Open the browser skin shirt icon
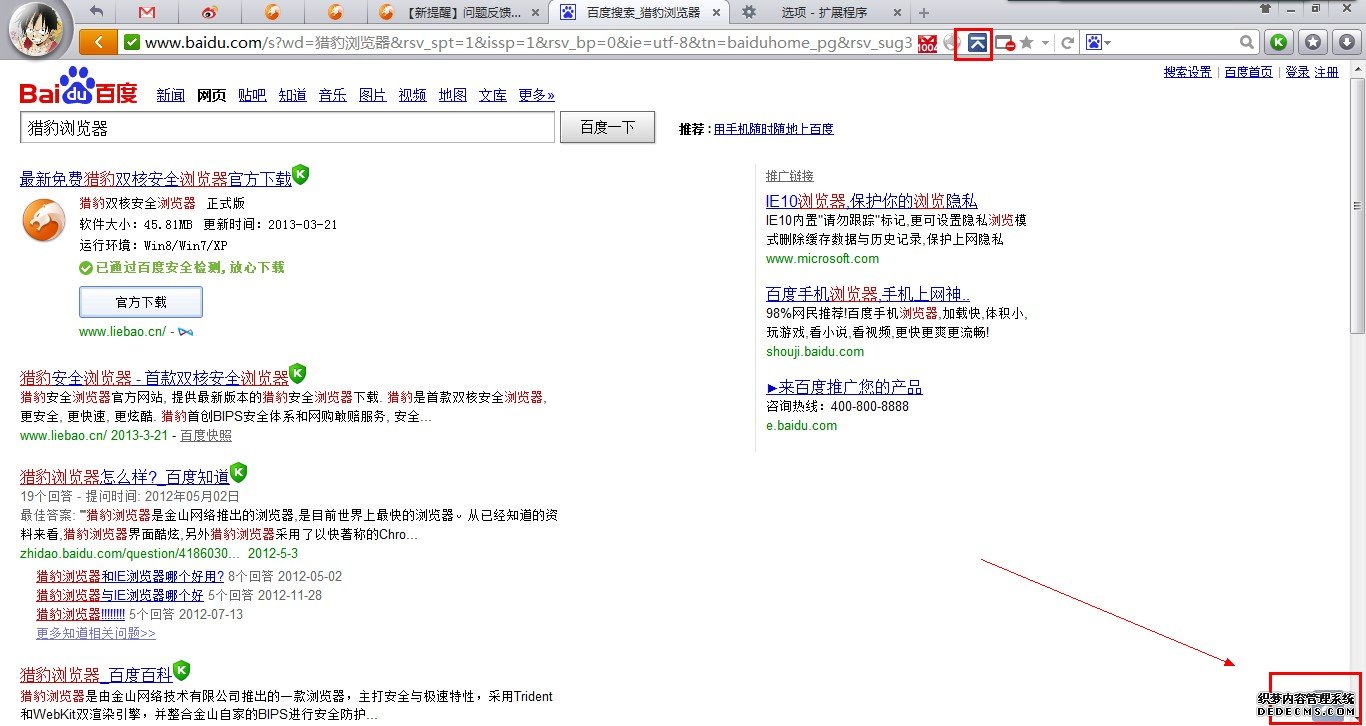Image resolution: width=1366 pixels, height=726 pixels. (x=1266, y=8)
